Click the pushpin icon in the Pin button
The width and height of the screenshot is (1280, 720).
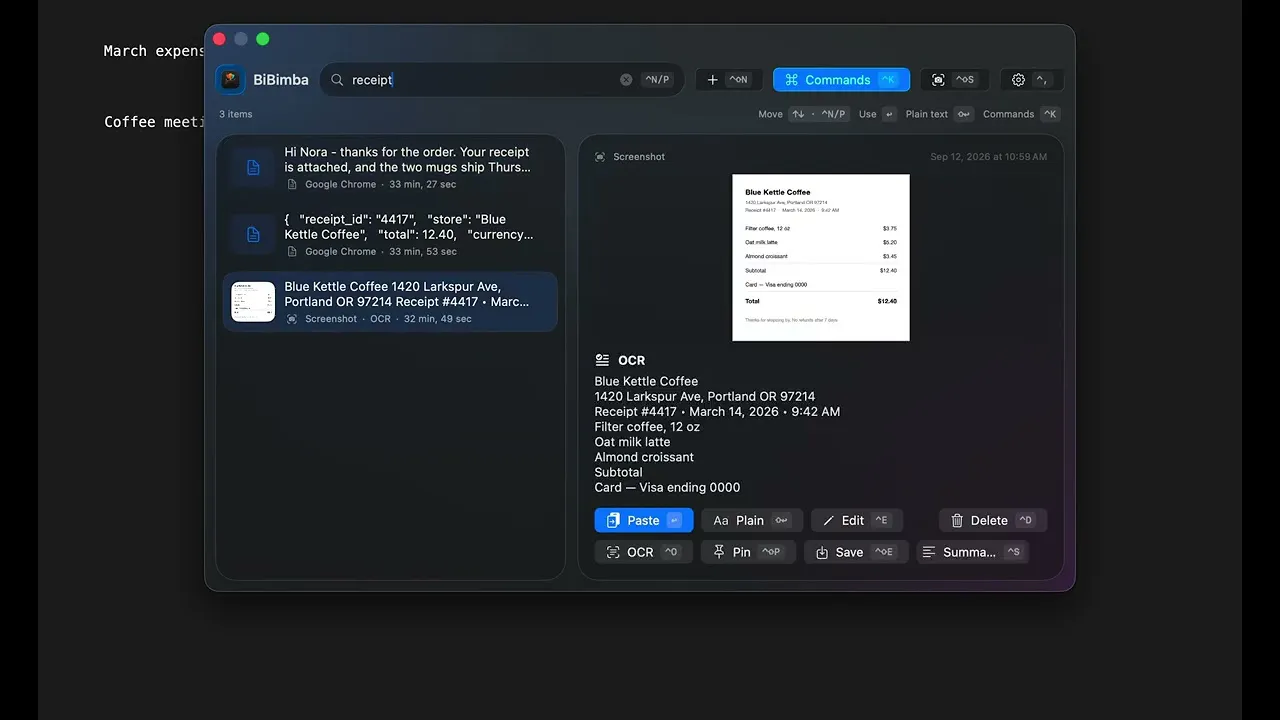[719, 552]
